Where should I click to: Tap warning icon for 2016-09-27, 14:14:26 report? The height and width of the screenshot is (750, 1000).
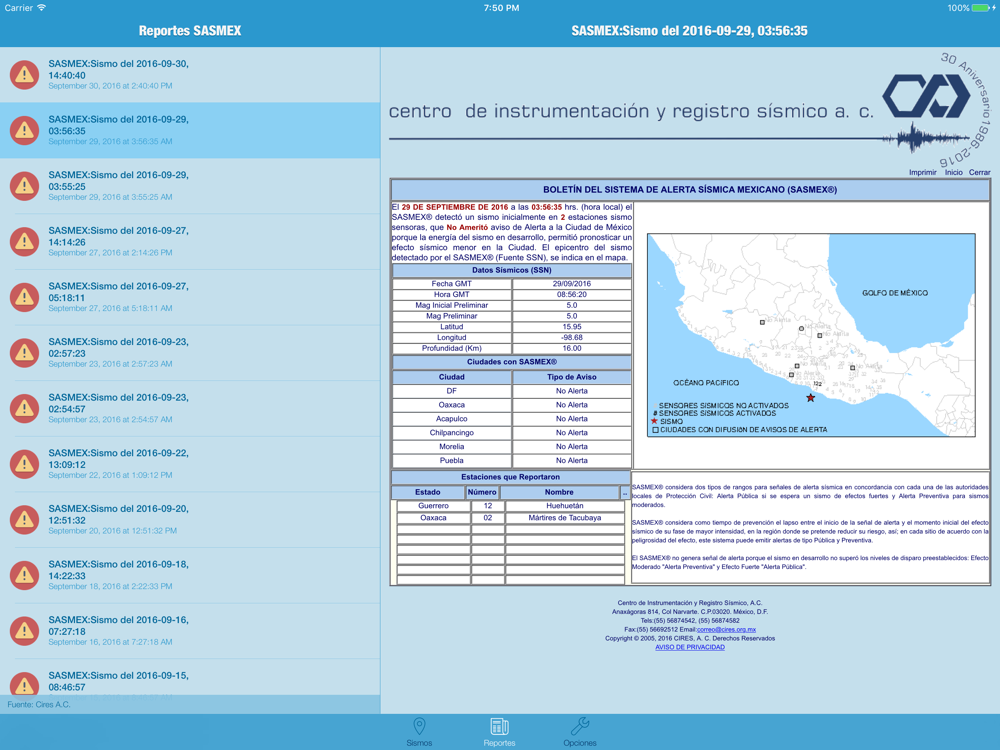[24, 241]
